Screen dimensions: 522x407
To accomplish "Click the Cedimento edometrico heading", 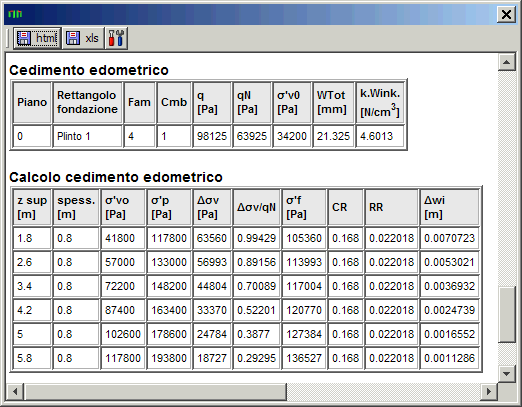I will click(x=89, y=70).
